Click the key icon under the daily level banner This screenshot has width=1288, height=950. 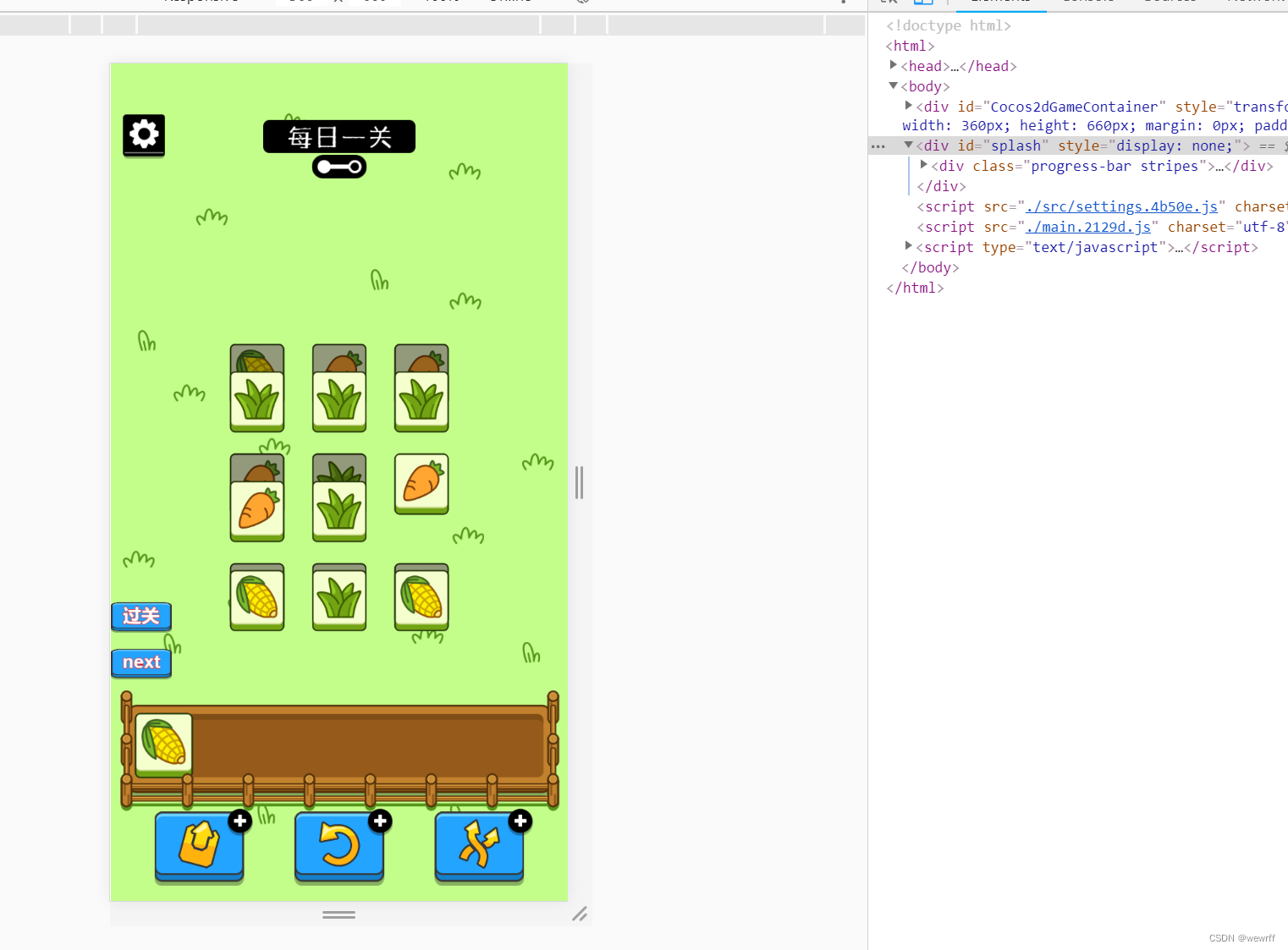[339, 167]
